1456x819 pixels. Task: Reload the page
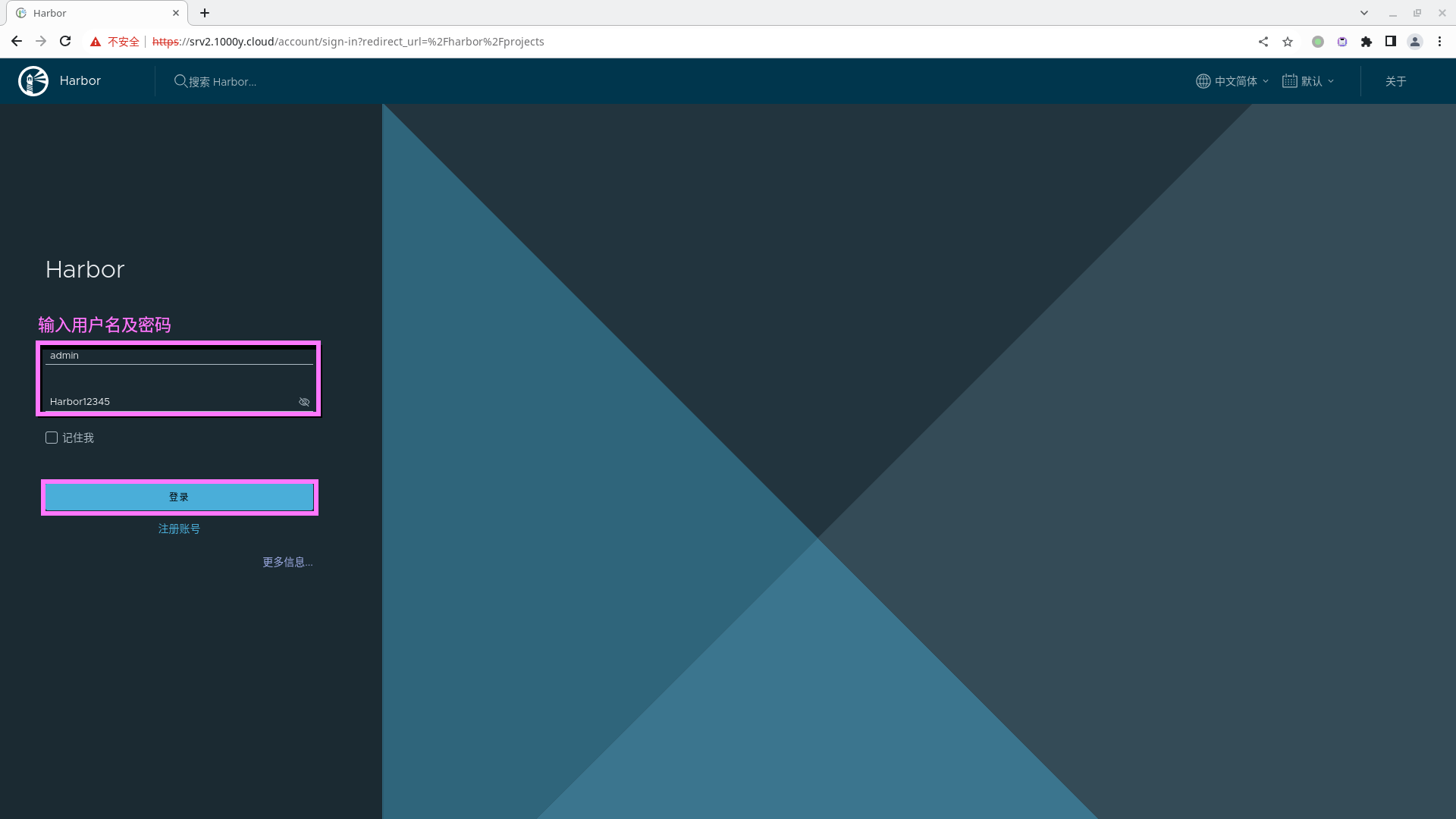65,42
